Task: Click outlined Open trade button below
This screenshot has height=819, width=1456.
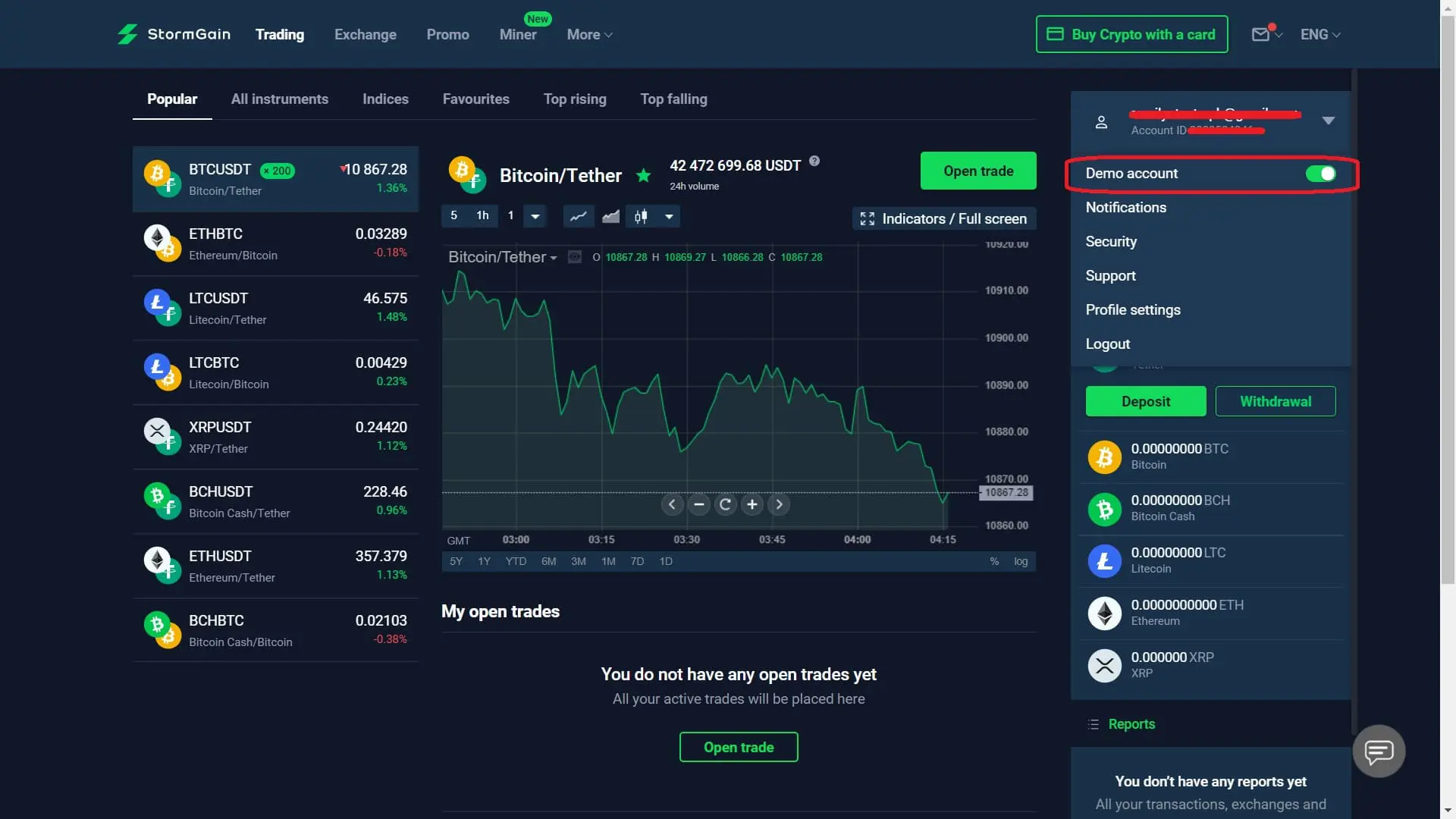Action: pos(739,747)
